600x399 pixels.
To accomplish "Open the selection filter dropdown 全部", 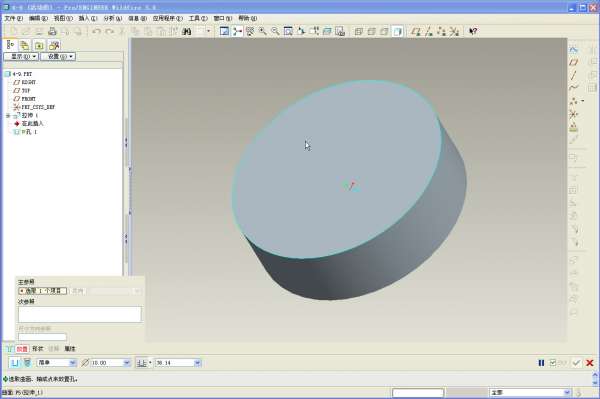I will tap(530, 392).
